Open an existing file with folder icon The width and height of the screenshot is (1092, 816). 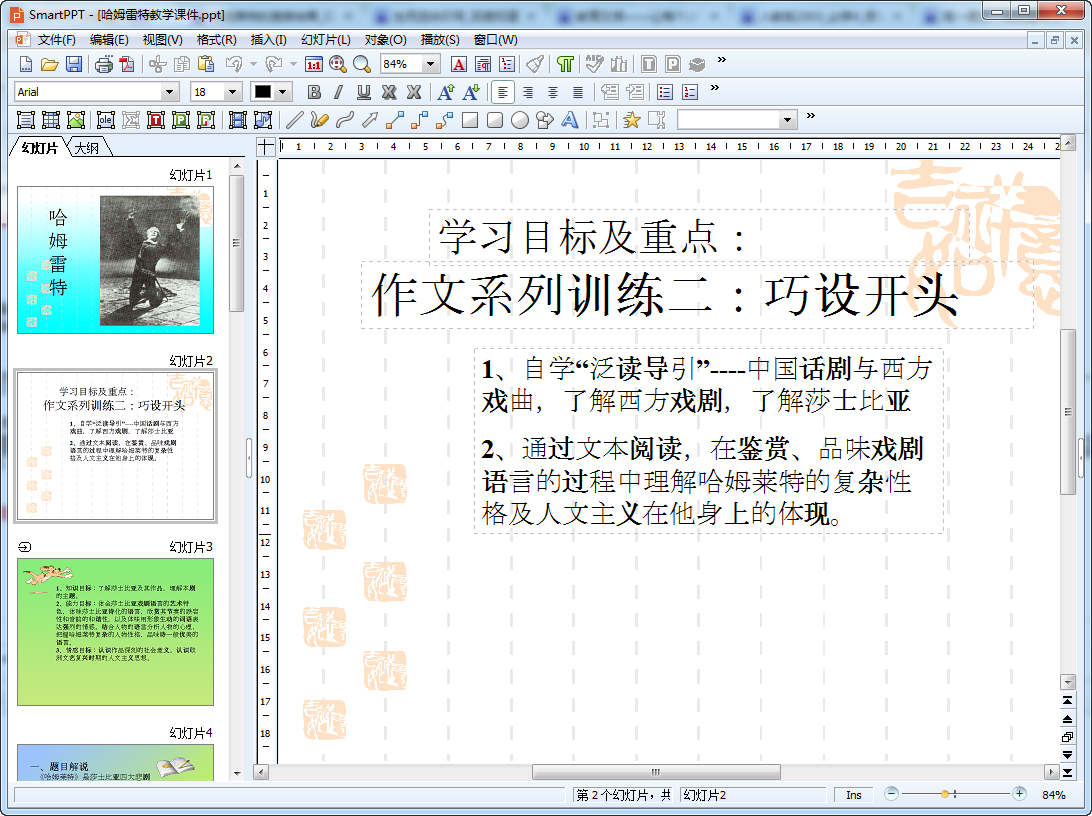pos(49,65)
